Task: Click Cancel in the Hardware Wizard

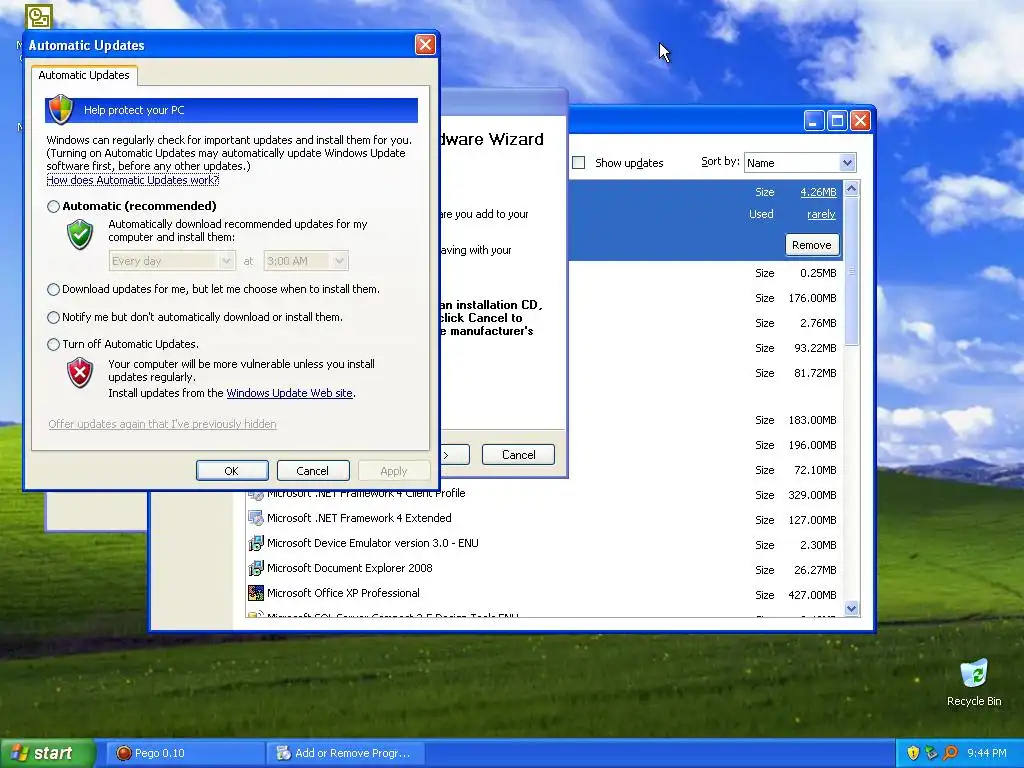Action: click(x=519, y=455)
